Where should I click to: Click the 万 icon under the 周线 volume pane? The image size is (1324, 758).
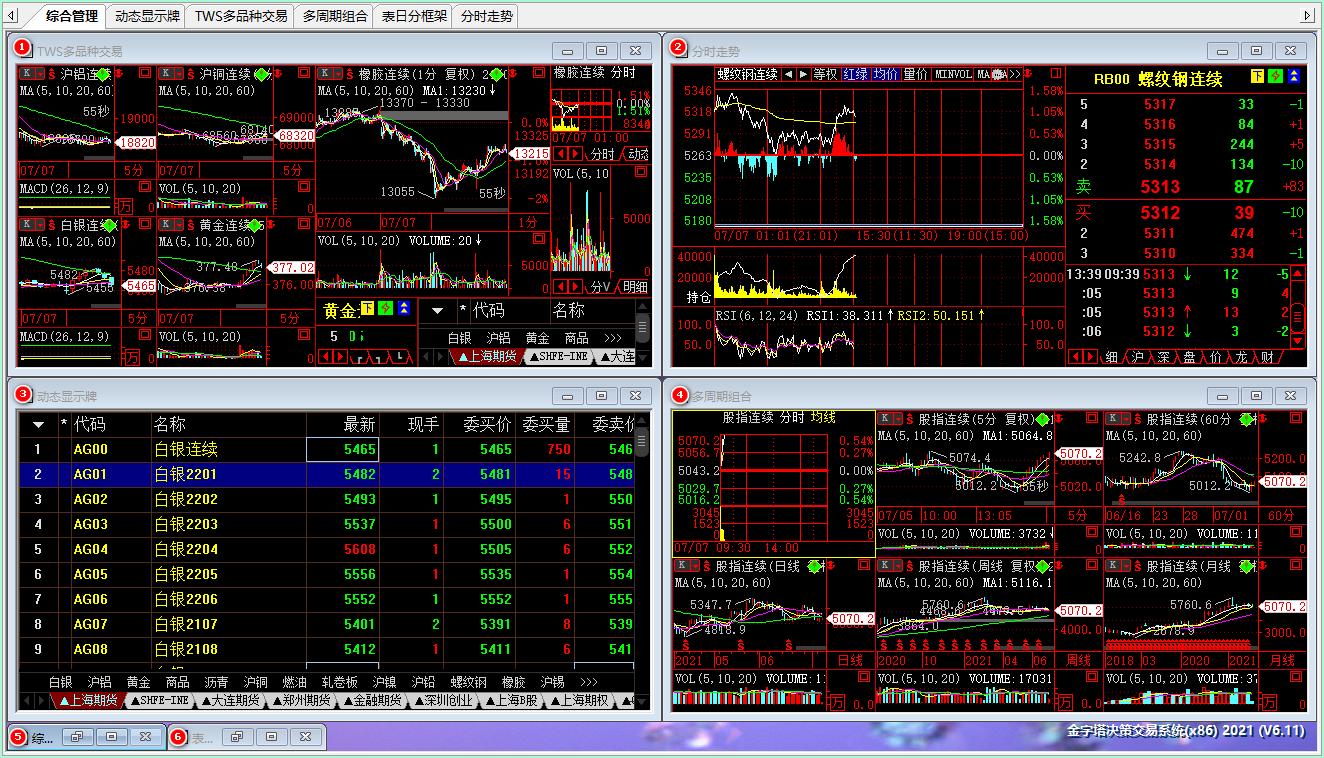[1066, 703]
